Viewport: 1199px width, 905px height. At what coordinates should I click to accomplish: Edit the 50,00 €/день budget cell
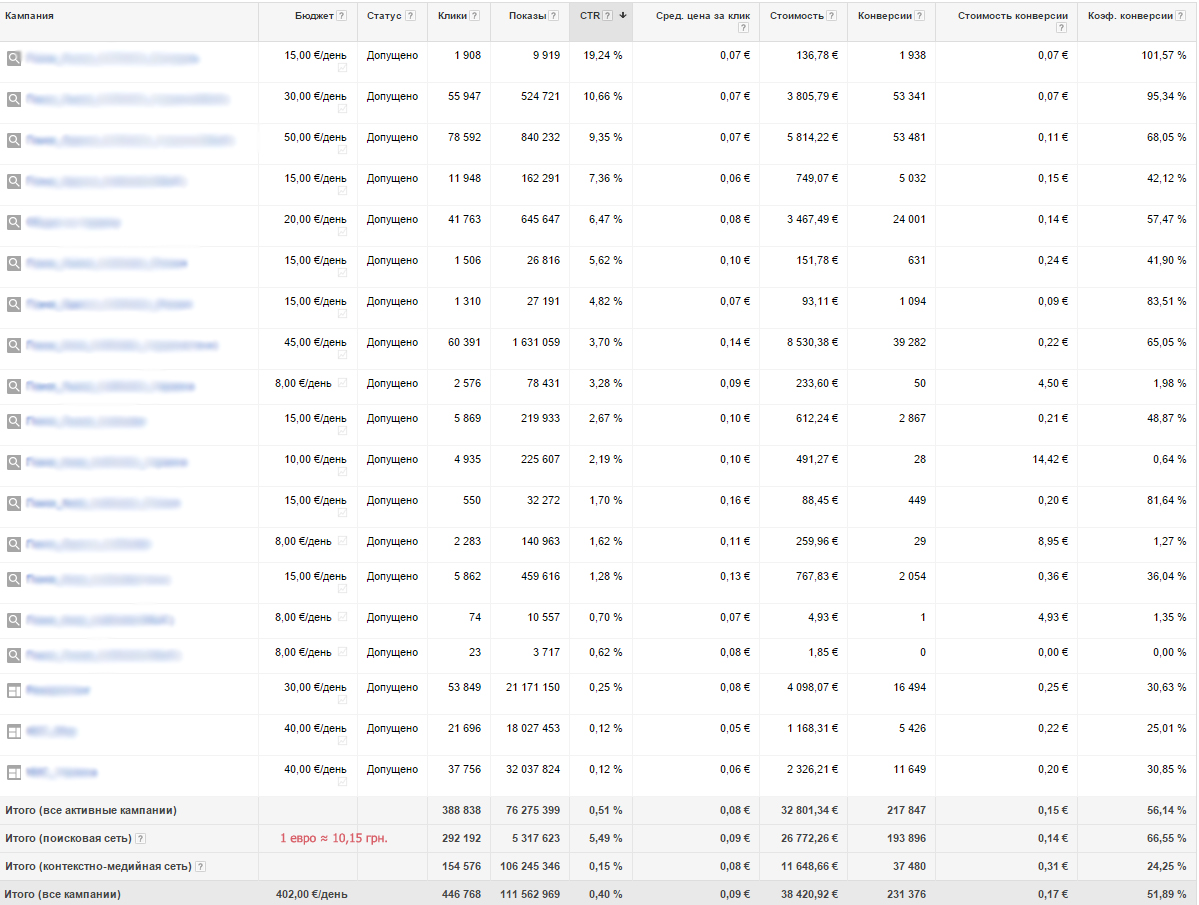point(315,138)
